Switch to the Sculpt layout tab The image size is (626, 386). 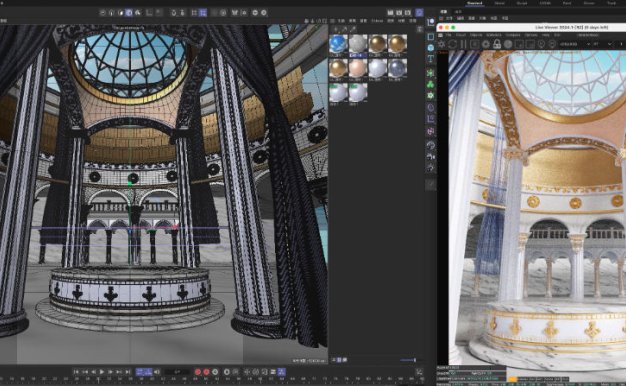click(522, 3)
